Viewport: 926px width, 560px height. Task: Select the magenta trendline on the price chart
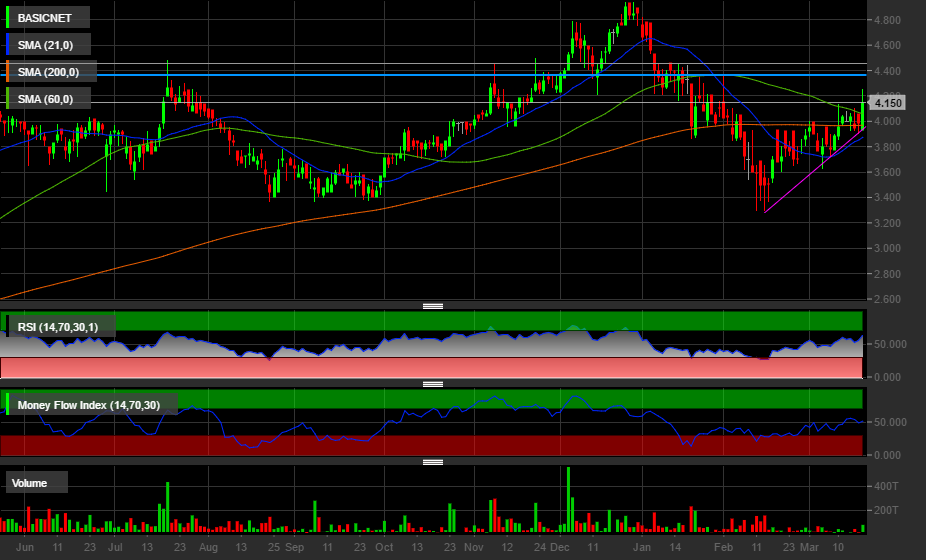coord(814,170)
